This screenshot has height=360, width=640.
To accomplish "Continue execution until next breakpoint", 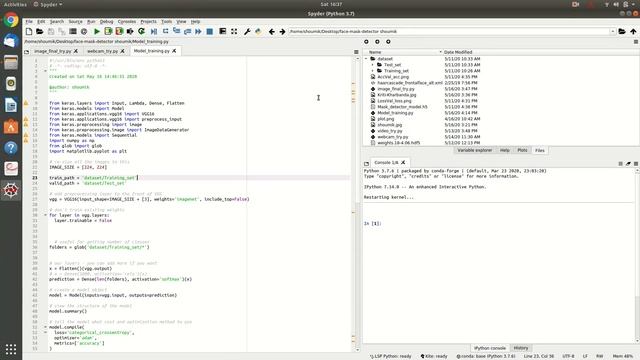I will click(198, 31).
